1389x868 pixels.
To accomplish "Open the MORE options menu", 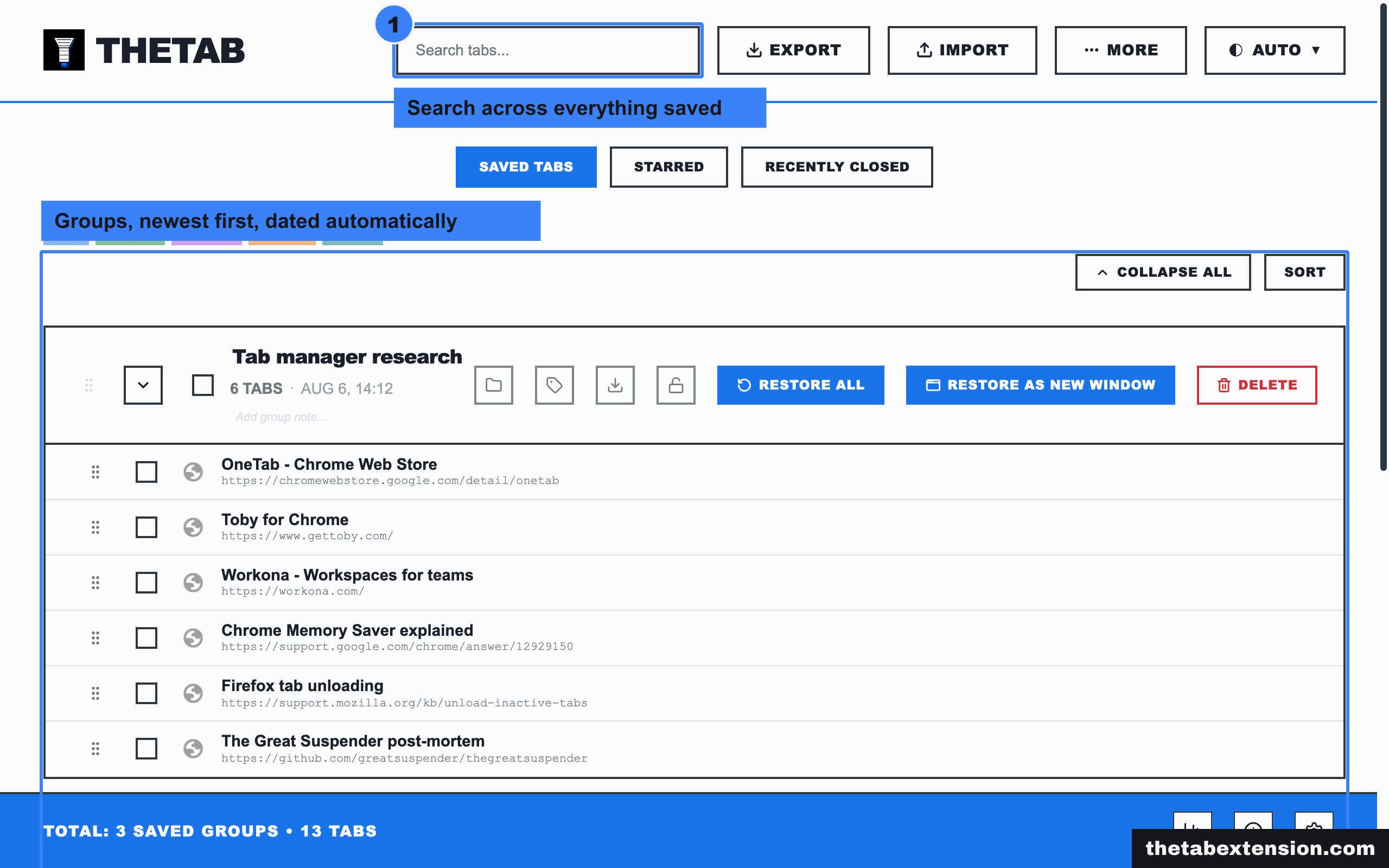I will [1120, 50].
